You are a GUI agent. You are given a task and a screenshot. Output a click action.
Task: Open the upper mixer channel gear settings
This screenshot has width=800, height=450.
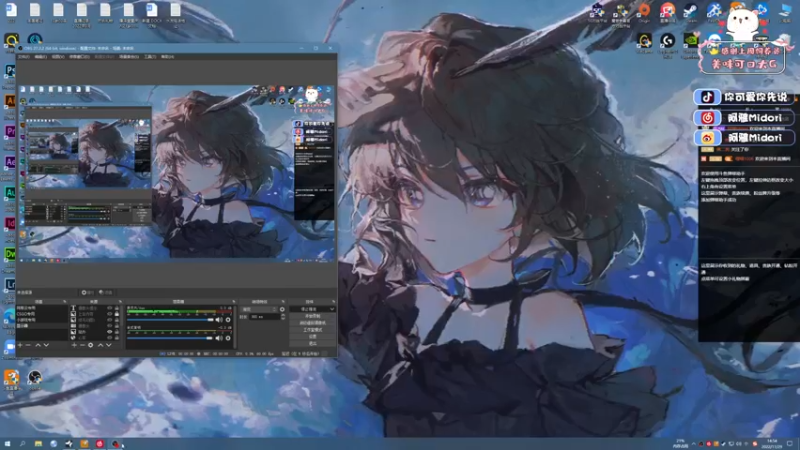(228, 320)
